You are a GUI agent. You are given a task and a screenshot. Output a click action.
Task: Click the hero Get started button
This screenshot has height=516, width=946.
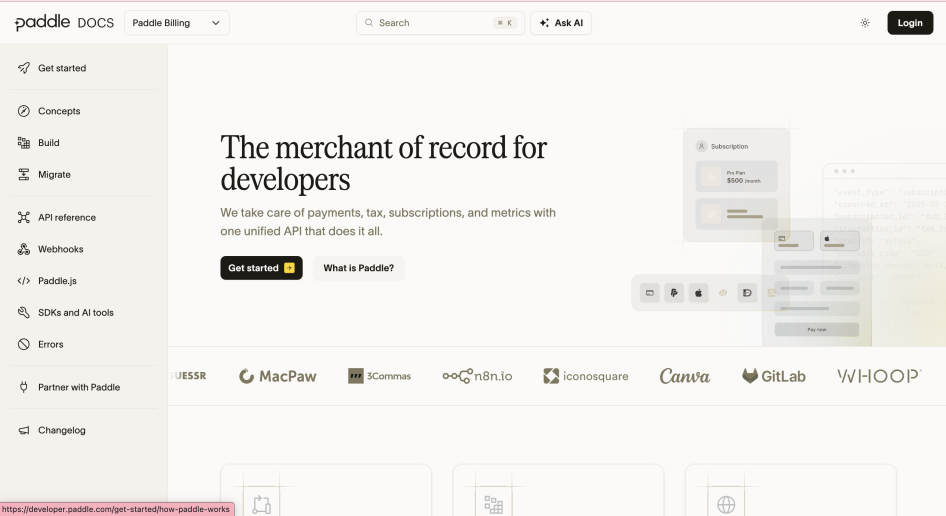(x=261, y=268)
